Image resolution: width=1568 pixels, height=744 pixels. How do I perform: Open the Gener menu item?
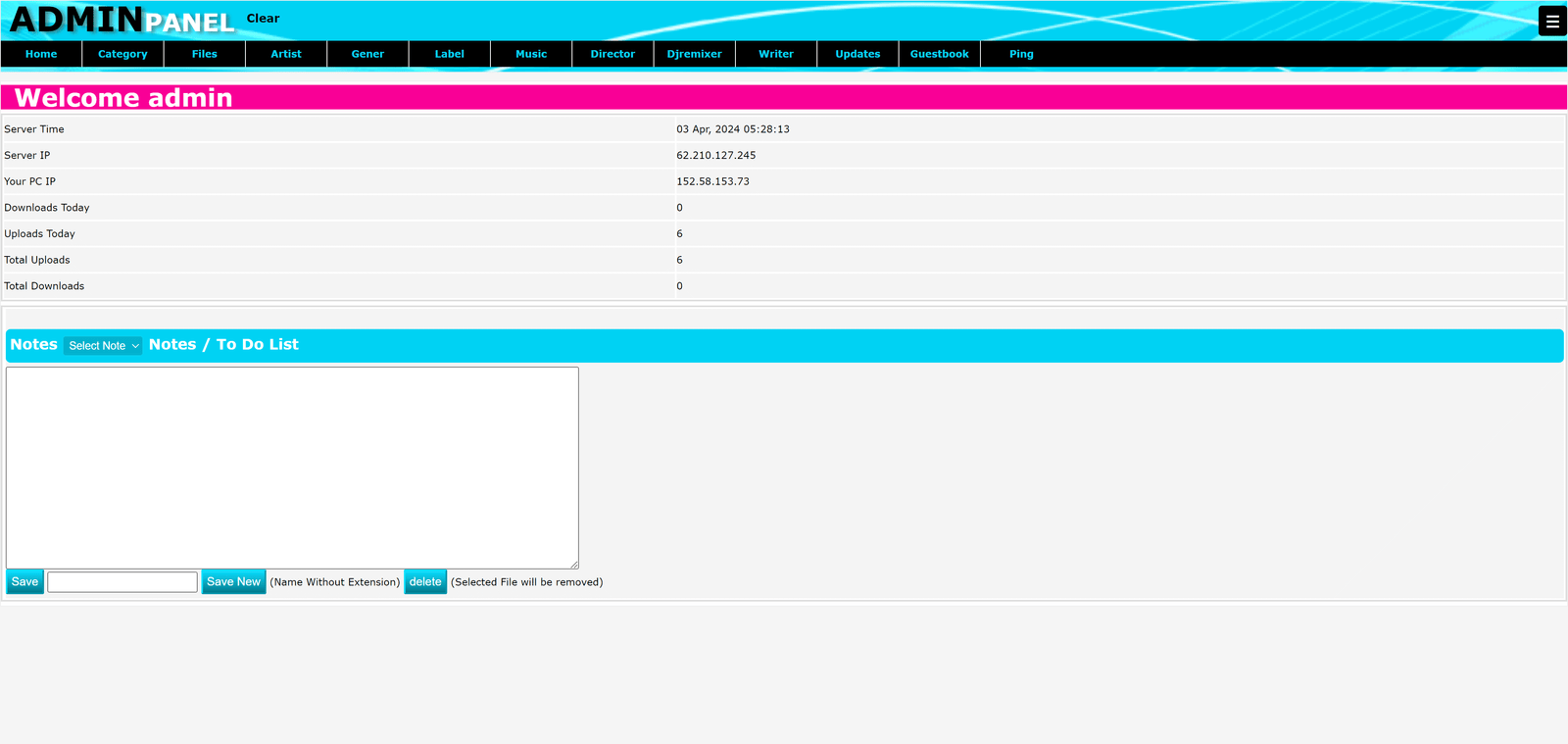[367, 54]
